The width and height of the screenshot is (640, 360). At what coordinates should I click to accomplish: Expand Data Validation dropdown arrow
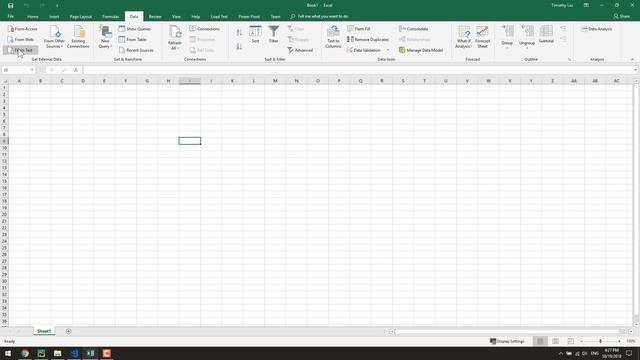tap(388, 50)
